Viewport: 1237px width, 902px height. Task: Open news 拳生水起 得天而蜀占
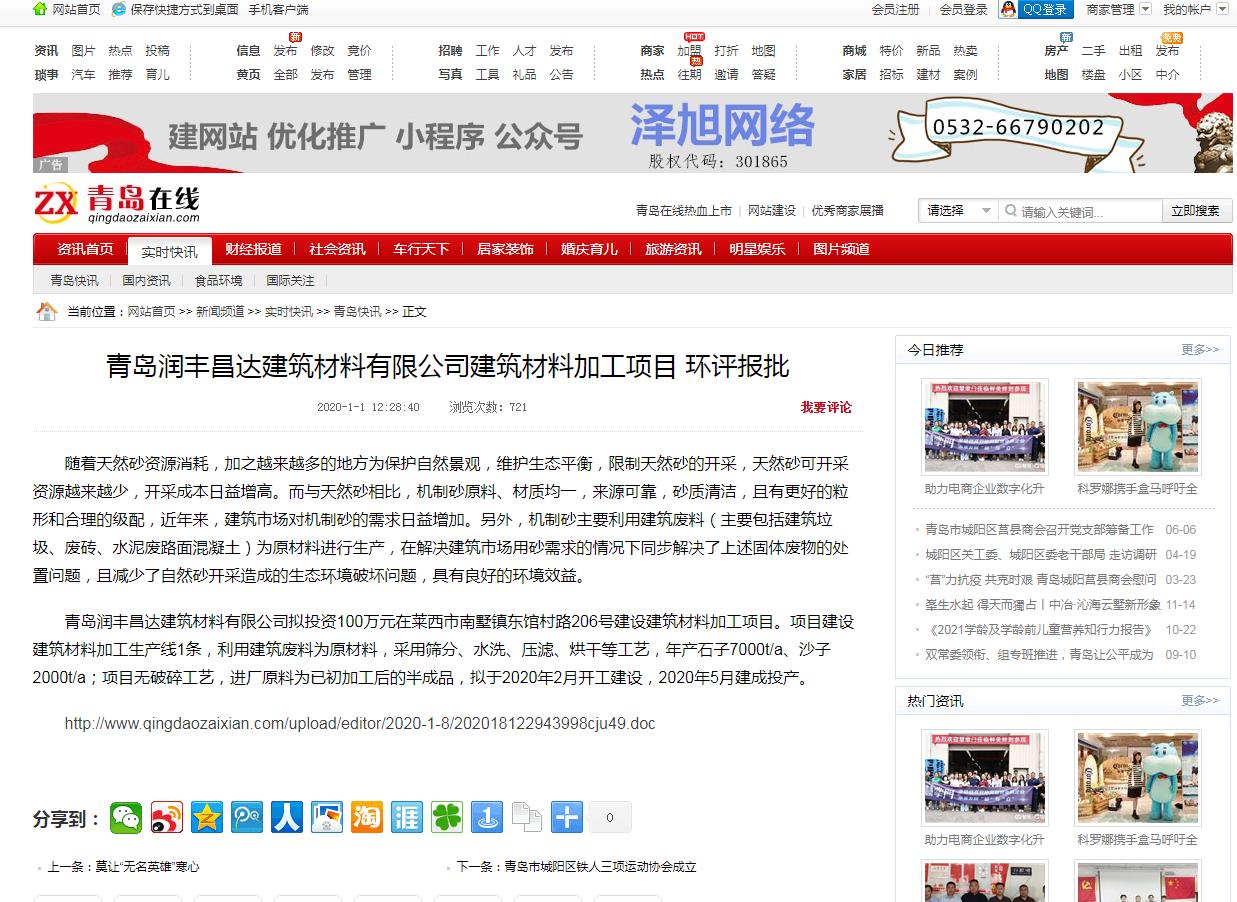pos(1043,605)
